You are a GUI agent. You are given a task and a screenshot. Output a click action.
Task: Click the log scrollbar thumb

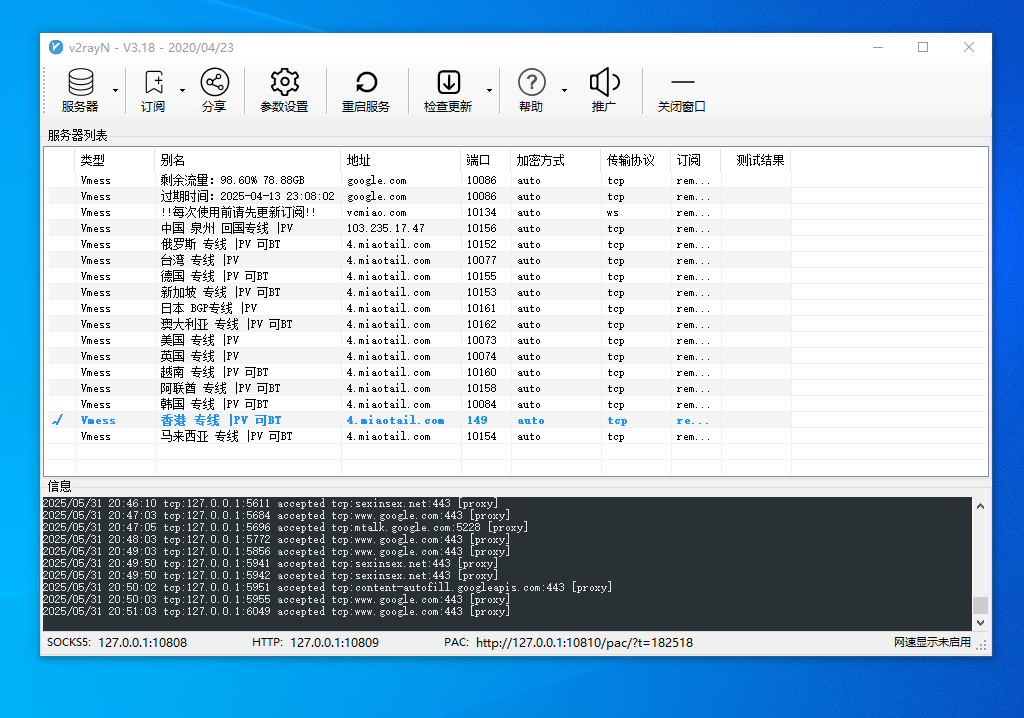tap(980, 605)
